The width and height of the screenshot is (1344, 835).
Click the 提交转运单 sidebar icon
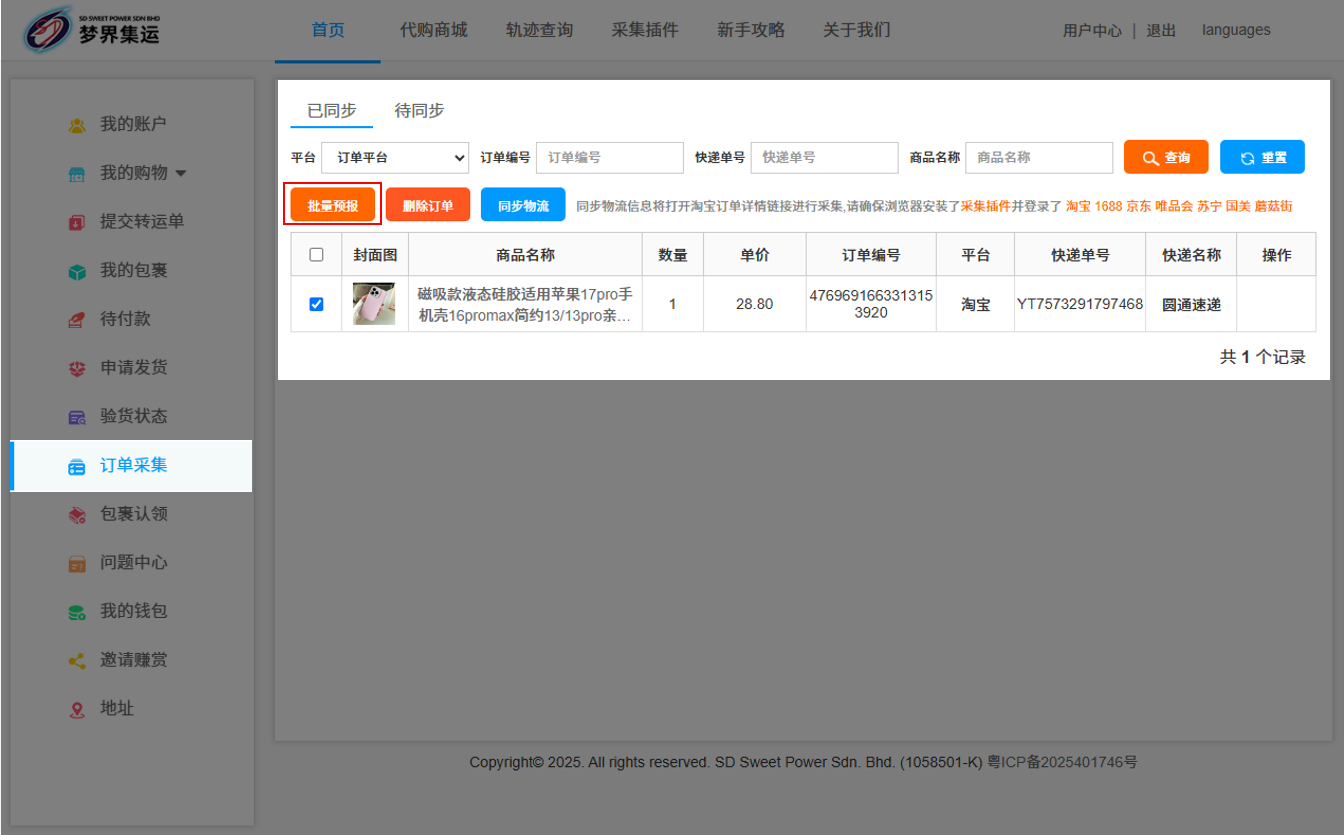[77, 222]
